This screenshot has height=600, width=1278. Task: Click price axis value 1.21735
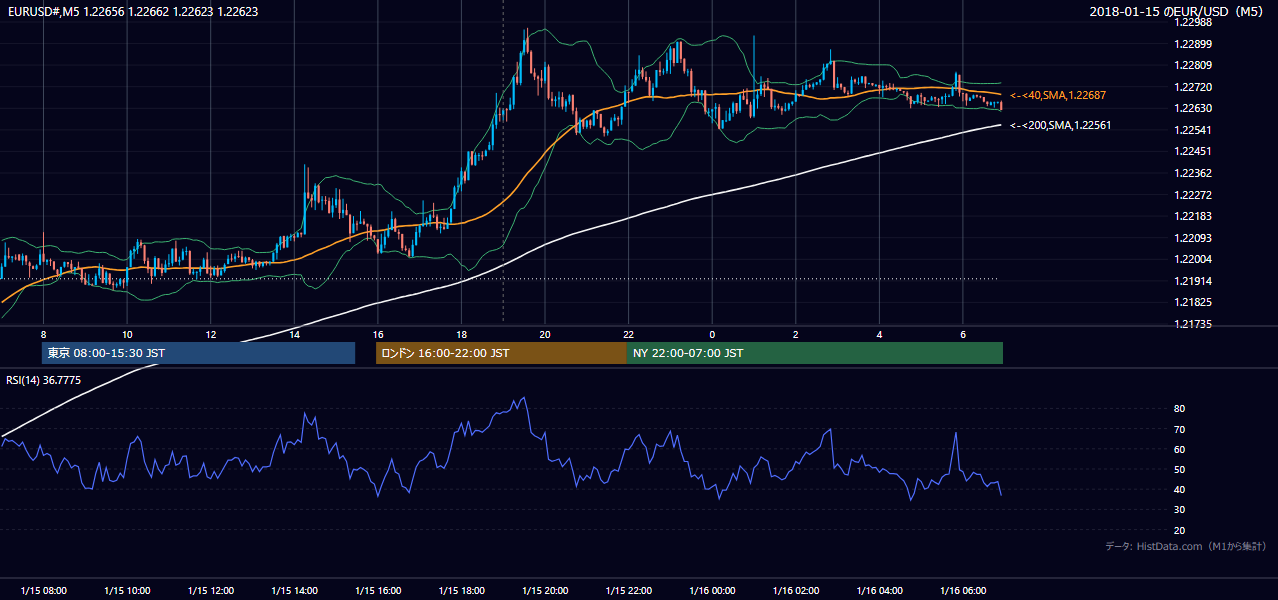[1194, 325]
